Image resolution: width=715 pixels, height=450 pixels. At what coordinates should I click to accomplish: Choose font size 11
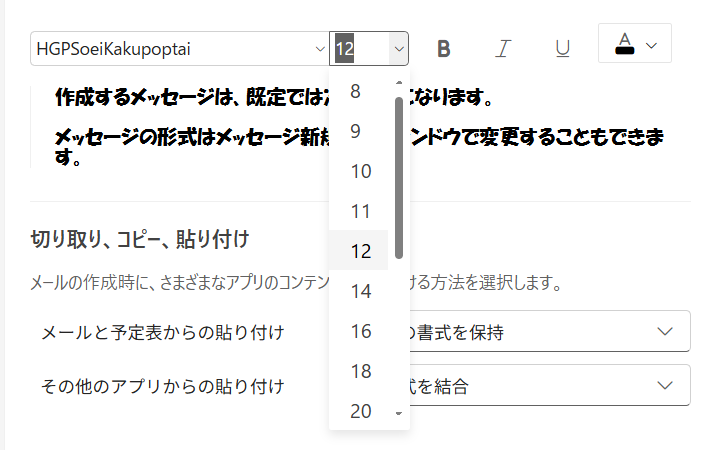click(359, 211)
